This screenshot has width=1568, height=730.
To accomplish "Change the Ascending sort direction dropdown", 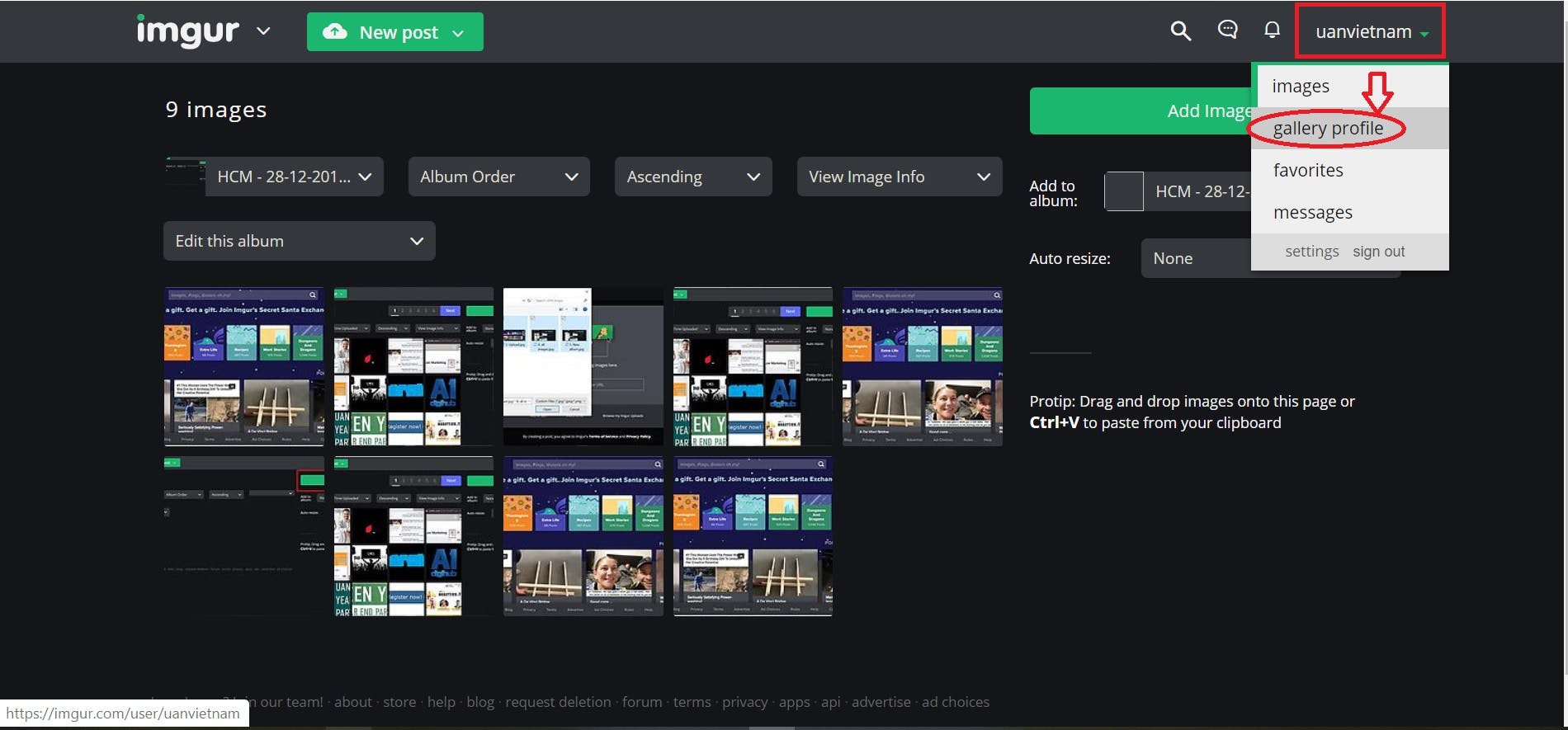I will tap(693, 177).
